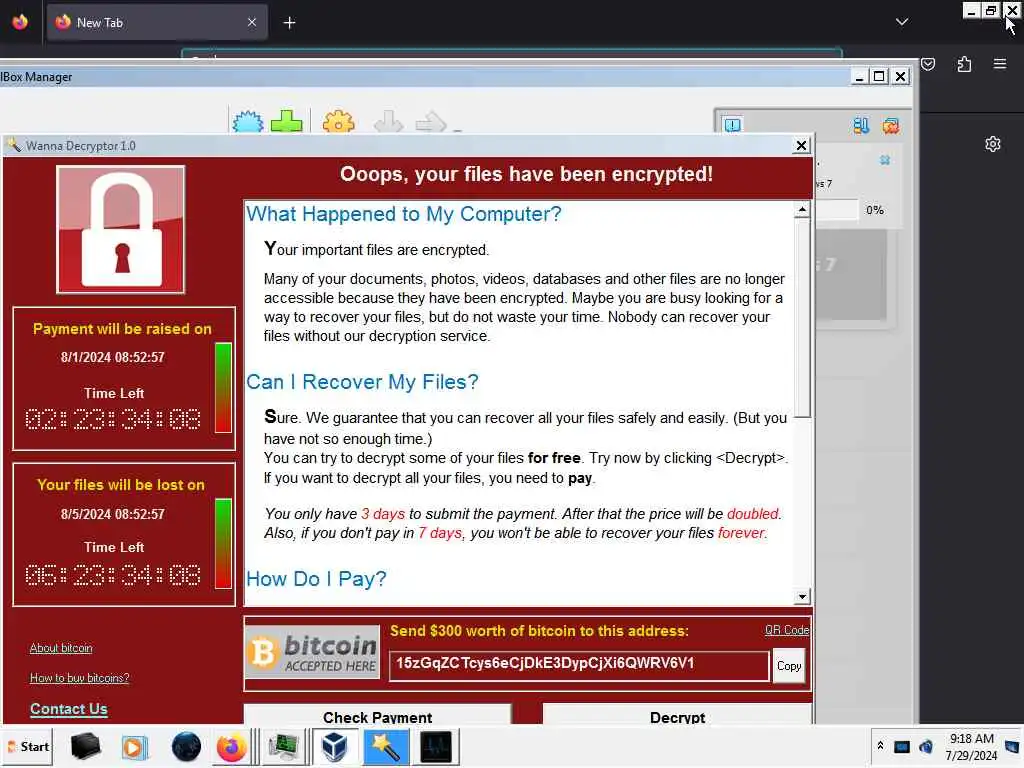Click the files lost countdown color bar

click(223, 543)
